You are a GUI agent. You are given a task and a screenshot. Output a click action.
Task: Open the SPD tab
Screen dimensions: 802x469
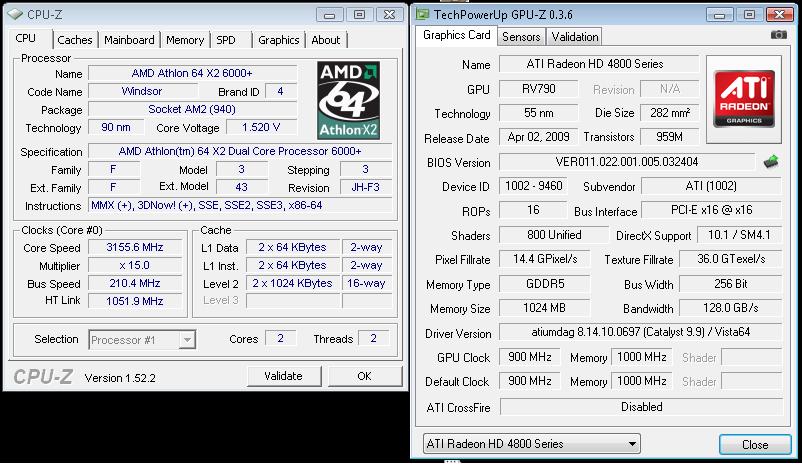[x=226, y=40]
